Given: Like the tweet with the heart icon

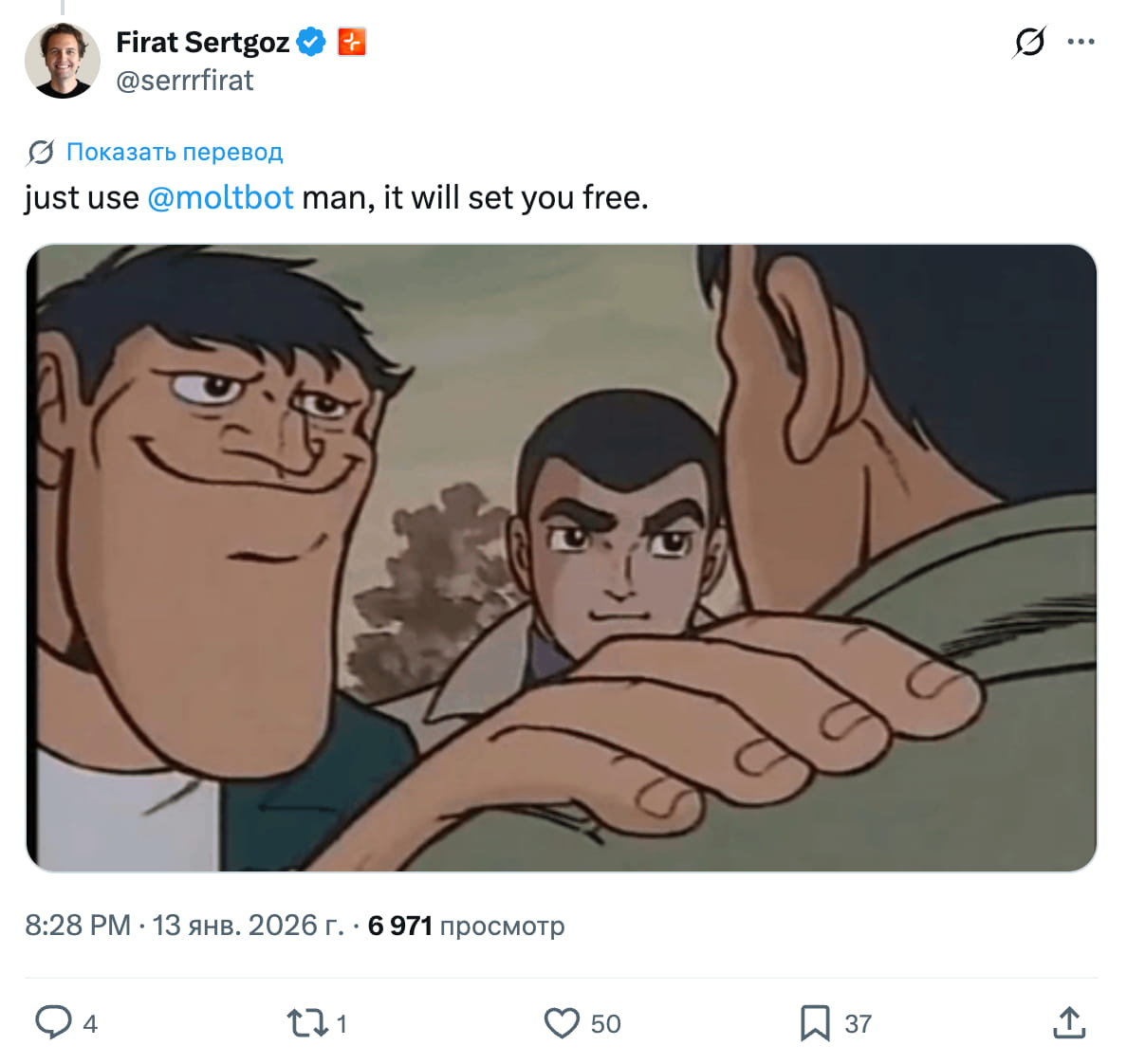Looking at the screenshot, I should point(562,1023).
